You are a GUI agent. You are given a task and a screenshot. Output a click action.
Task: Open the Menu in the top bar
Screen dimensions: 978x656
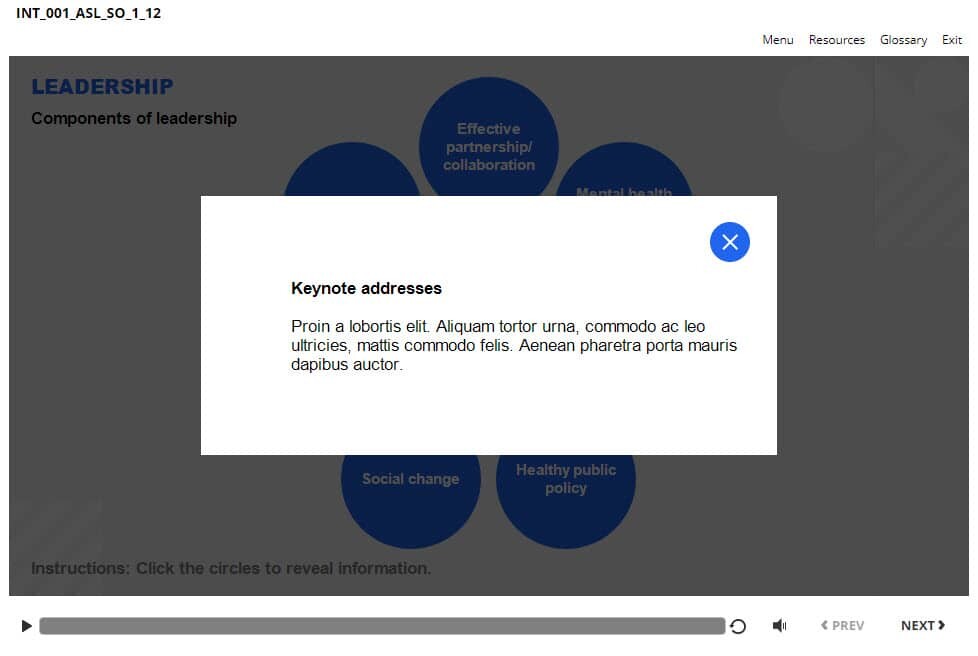[x=777, y=40]
